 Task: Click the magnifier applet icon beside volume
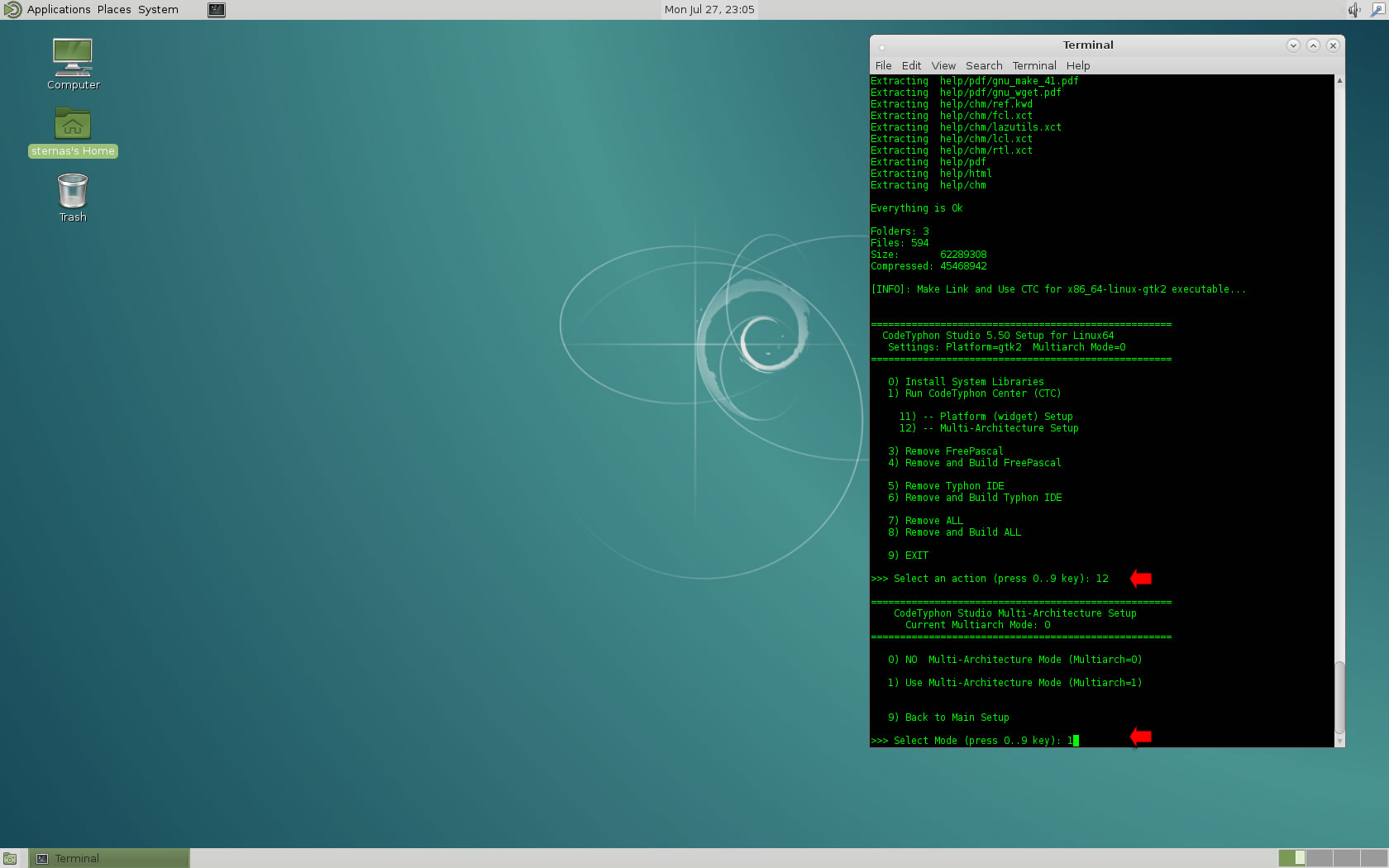point(1377,10)
